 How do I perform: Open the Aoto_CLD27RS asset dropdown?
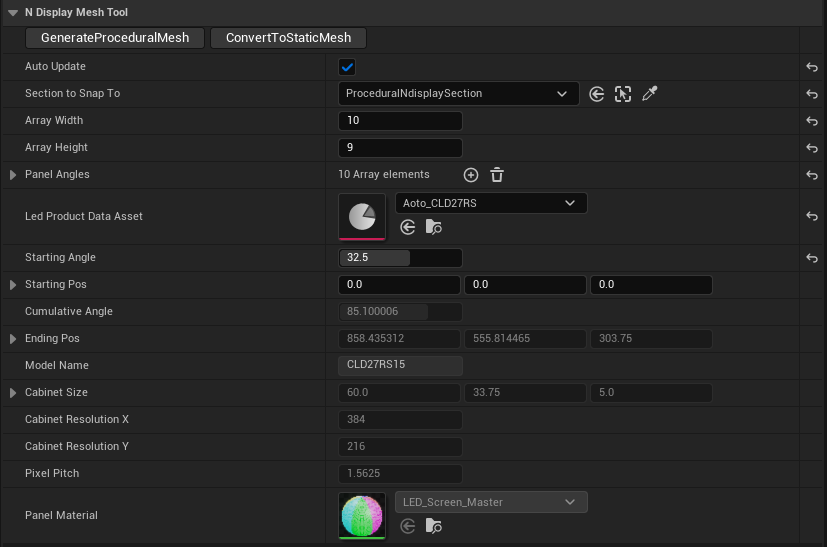(491, 203)
